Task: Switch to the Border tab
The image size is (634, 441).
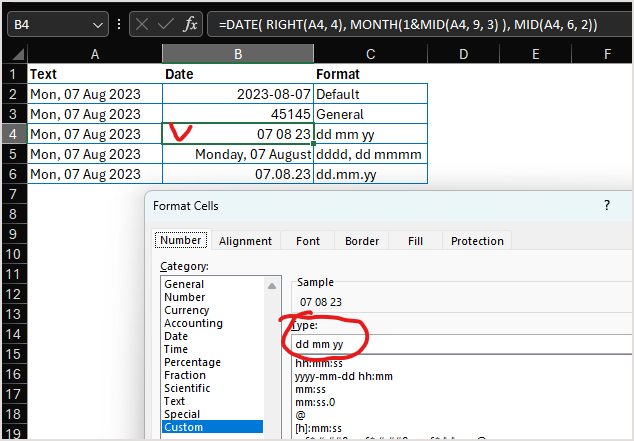Action: click(x=362, y=241)
